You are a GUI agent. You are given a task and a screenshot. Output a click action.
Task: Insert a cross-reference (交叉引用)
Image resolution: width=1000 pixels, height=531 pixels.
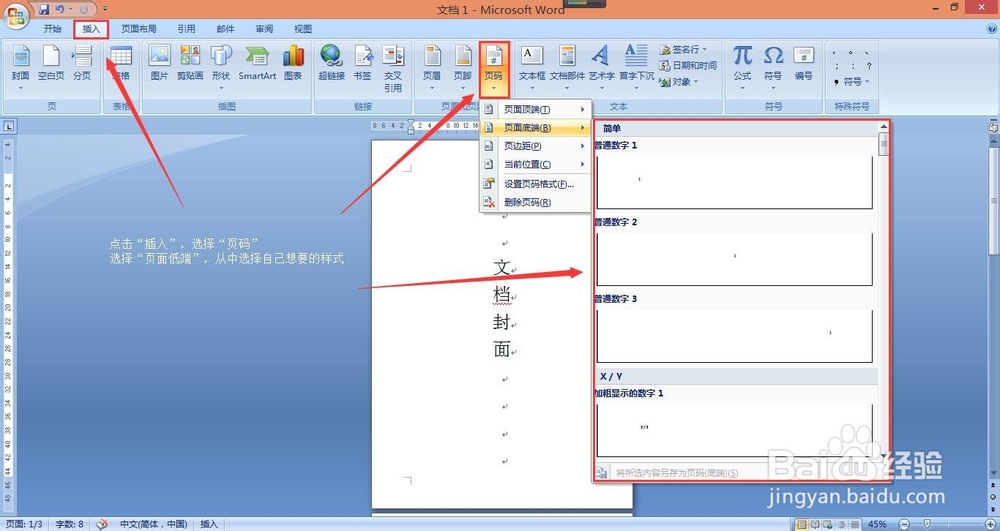coord(393,68)
